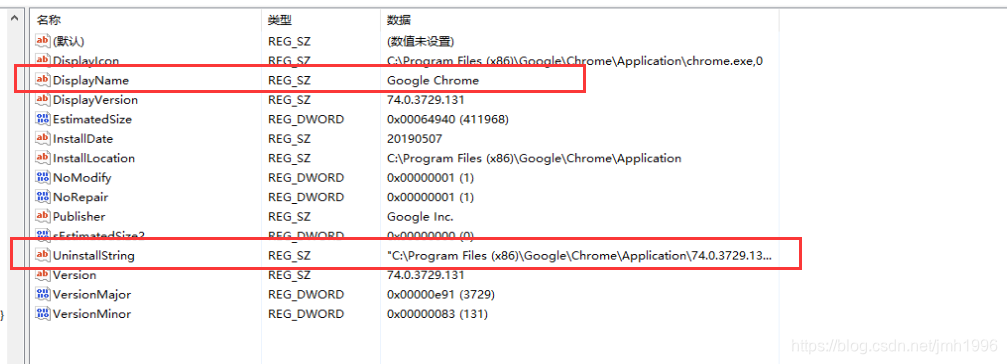
Task: Click the 0x00000e91 (3729) data value
Action: click(x=441, y=295)
